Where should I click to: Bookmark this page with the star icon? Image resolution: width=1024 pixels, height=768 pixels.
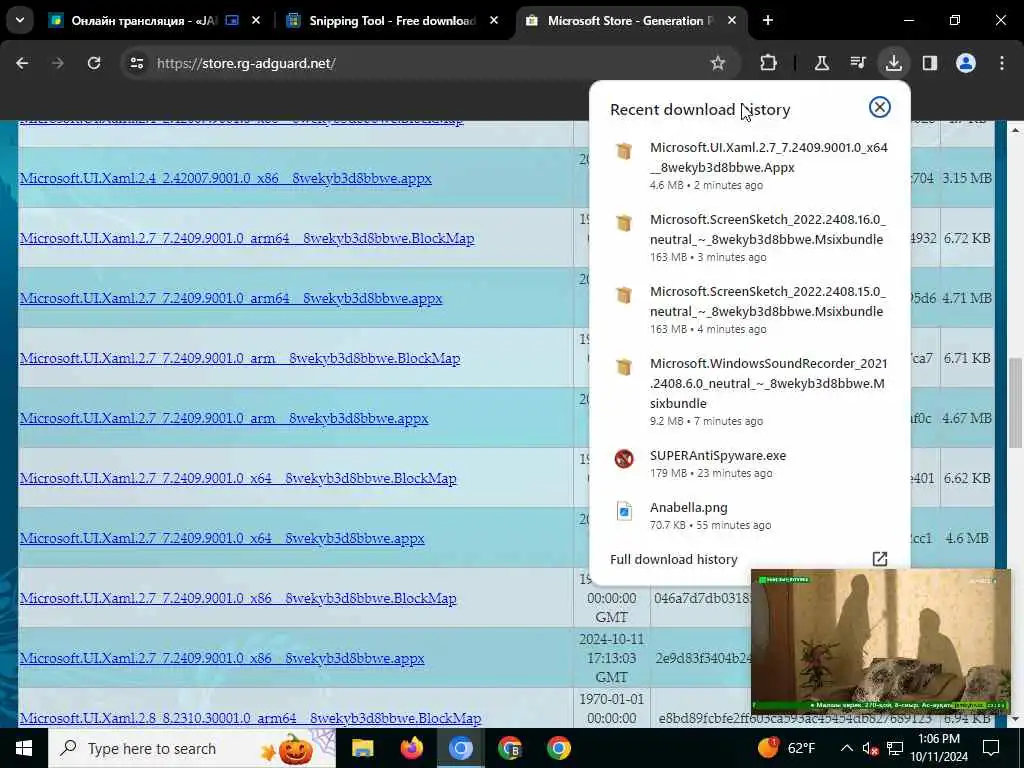point(718,63)
